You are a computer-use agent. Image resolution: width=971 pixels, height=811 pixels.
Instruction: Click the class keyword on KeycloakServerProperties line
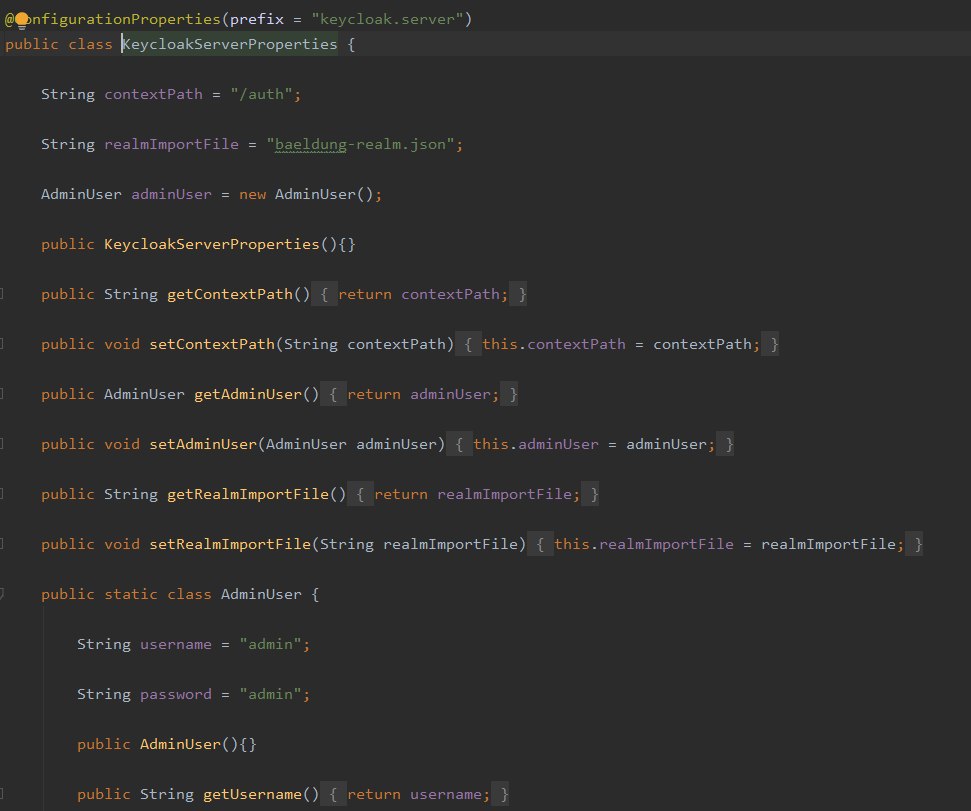pos(90,45)
